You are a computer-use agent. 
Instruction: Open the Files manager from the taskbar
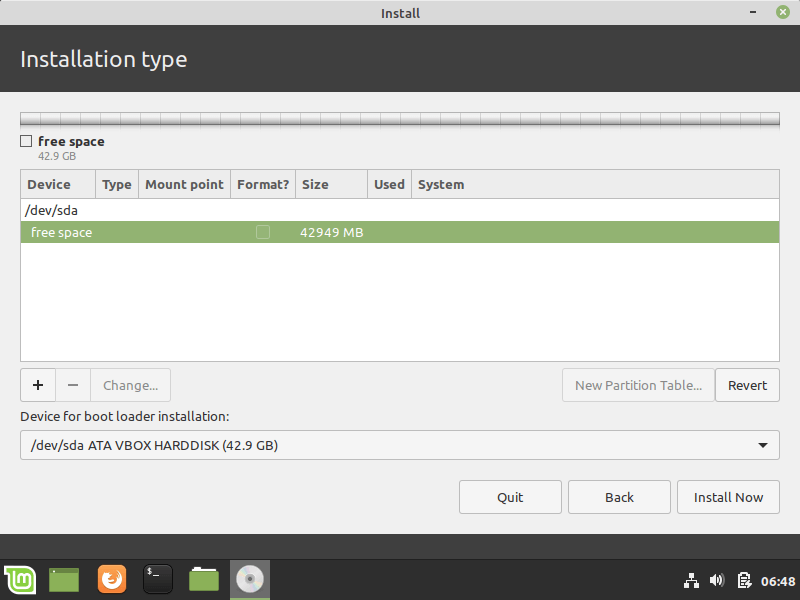[x=204, y=580]
